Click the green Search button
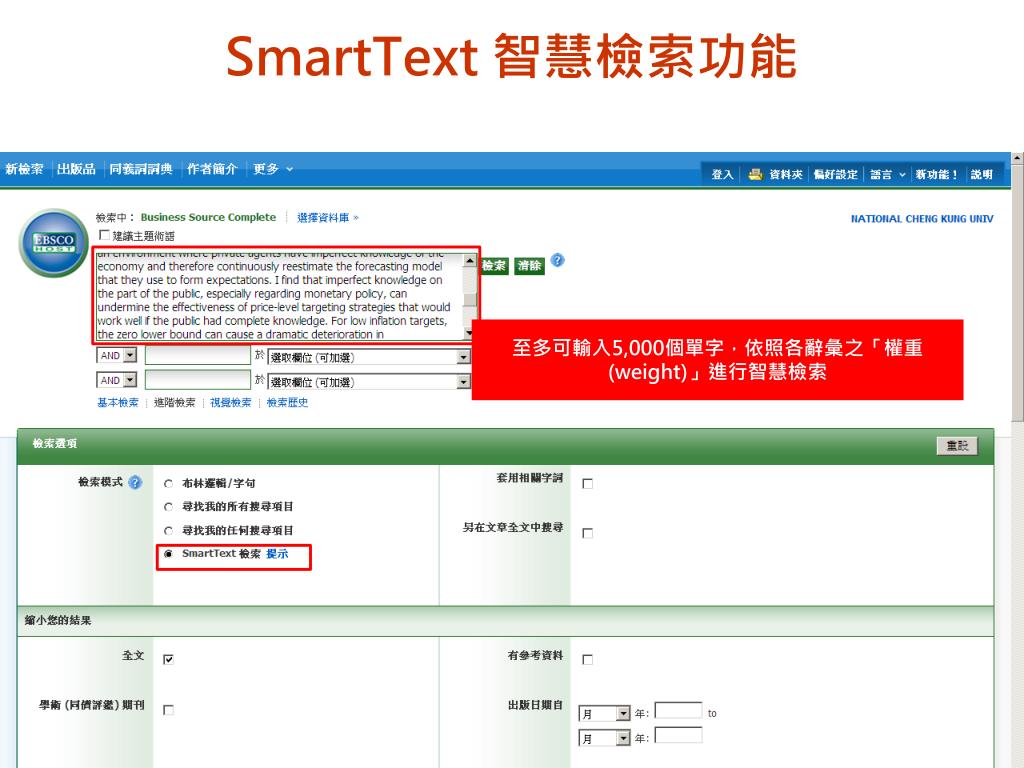Image resolution: width=1024 pixels, height=768 pixels. 494,266
